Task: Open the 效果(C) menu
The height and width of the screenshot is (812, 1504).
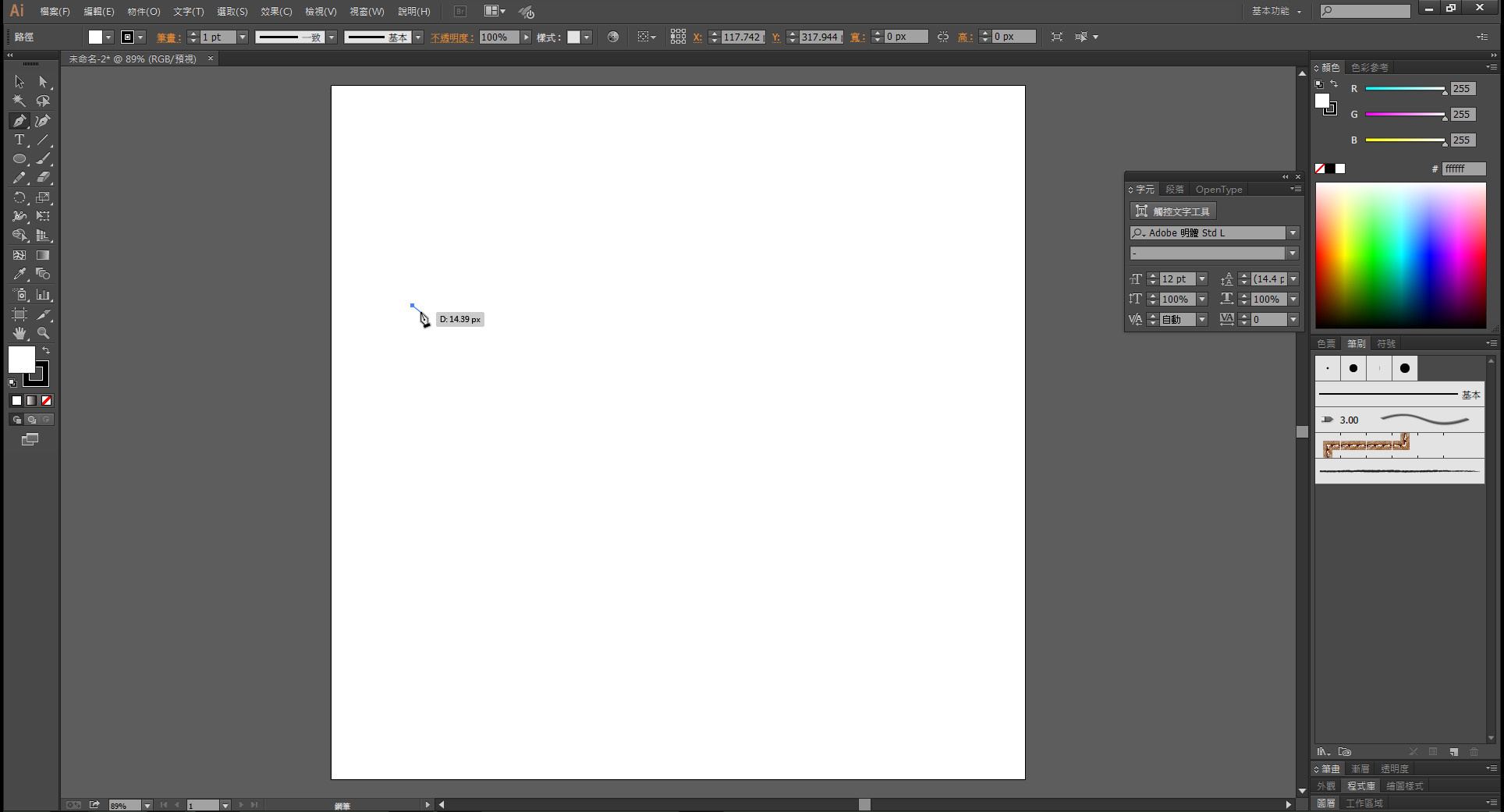Action: click(276, 12)
